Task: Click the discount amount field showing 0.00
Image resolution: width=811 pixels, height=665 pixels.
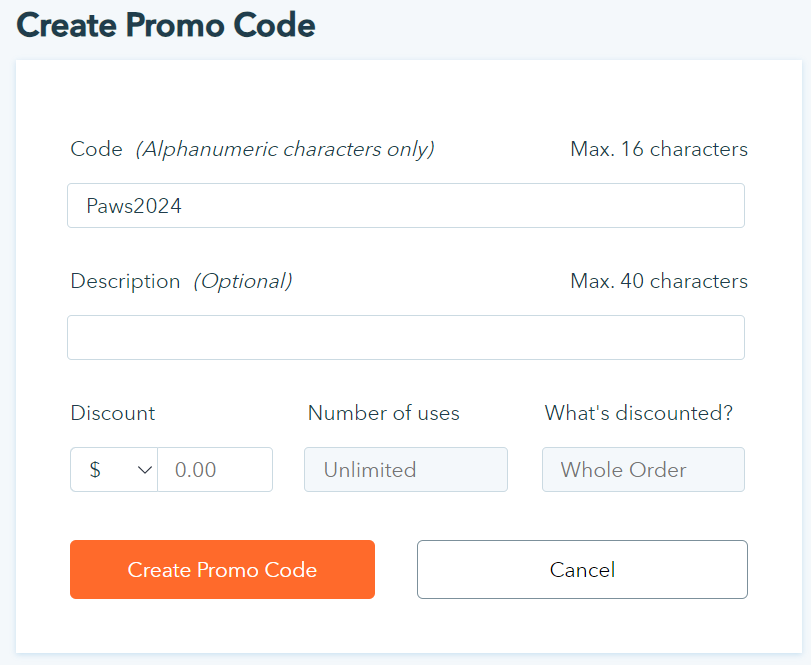Action: (x=215, y=470)
